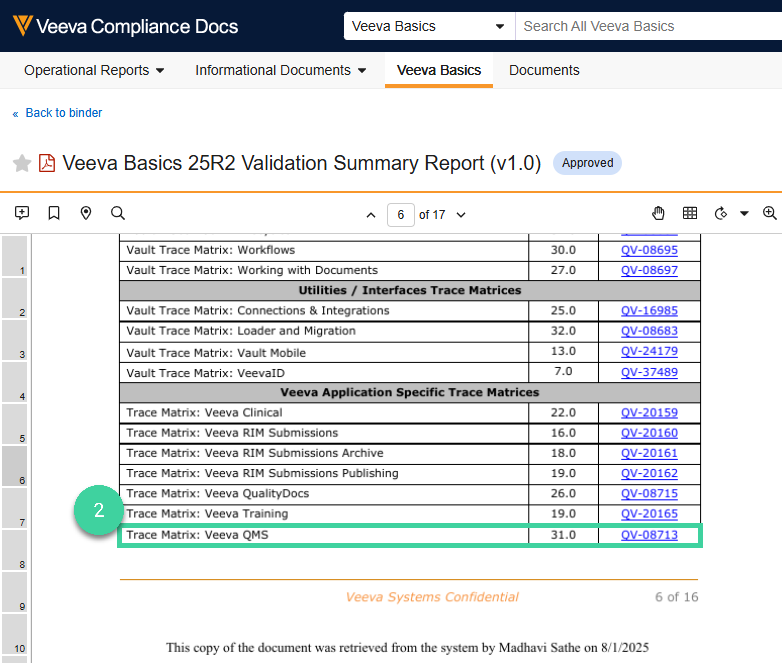Open the Veeva Basics search scope dropdown
This screenshot has width=782, height=663.
click(429, 26)
